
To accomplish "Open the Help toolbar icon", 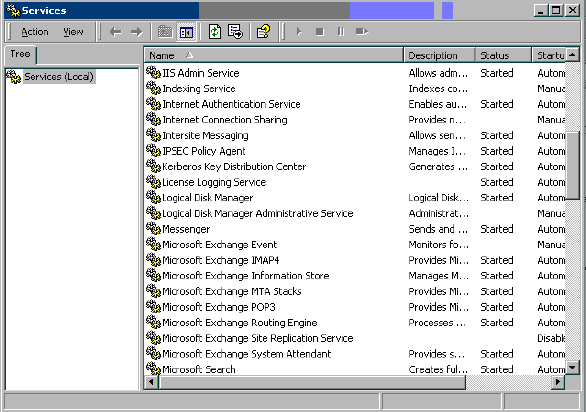I will point(263,32).
